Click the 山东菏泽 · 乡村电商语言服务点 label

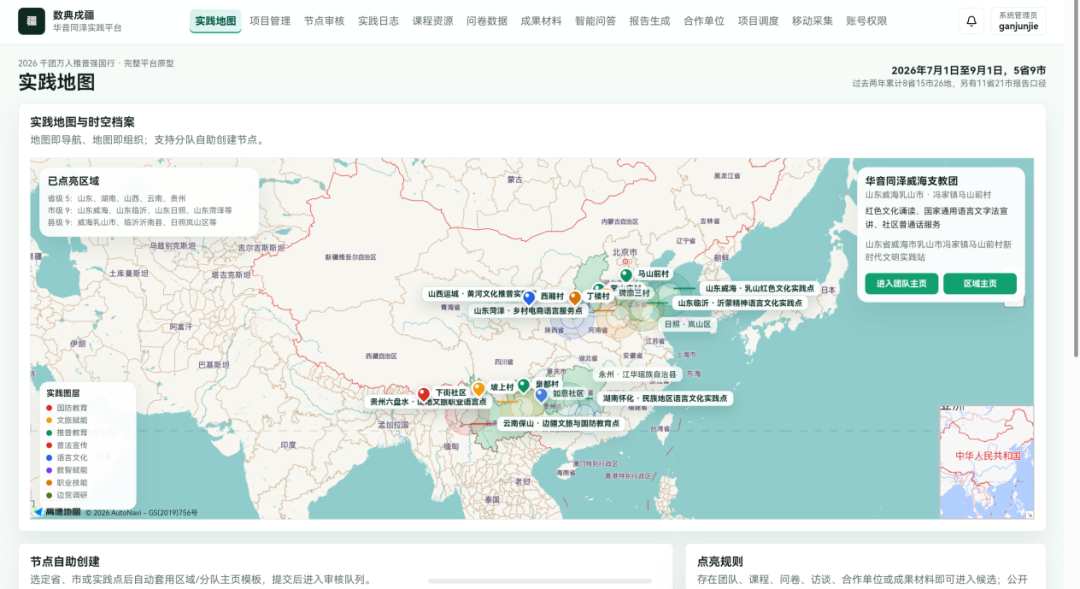tap(528, 311)
